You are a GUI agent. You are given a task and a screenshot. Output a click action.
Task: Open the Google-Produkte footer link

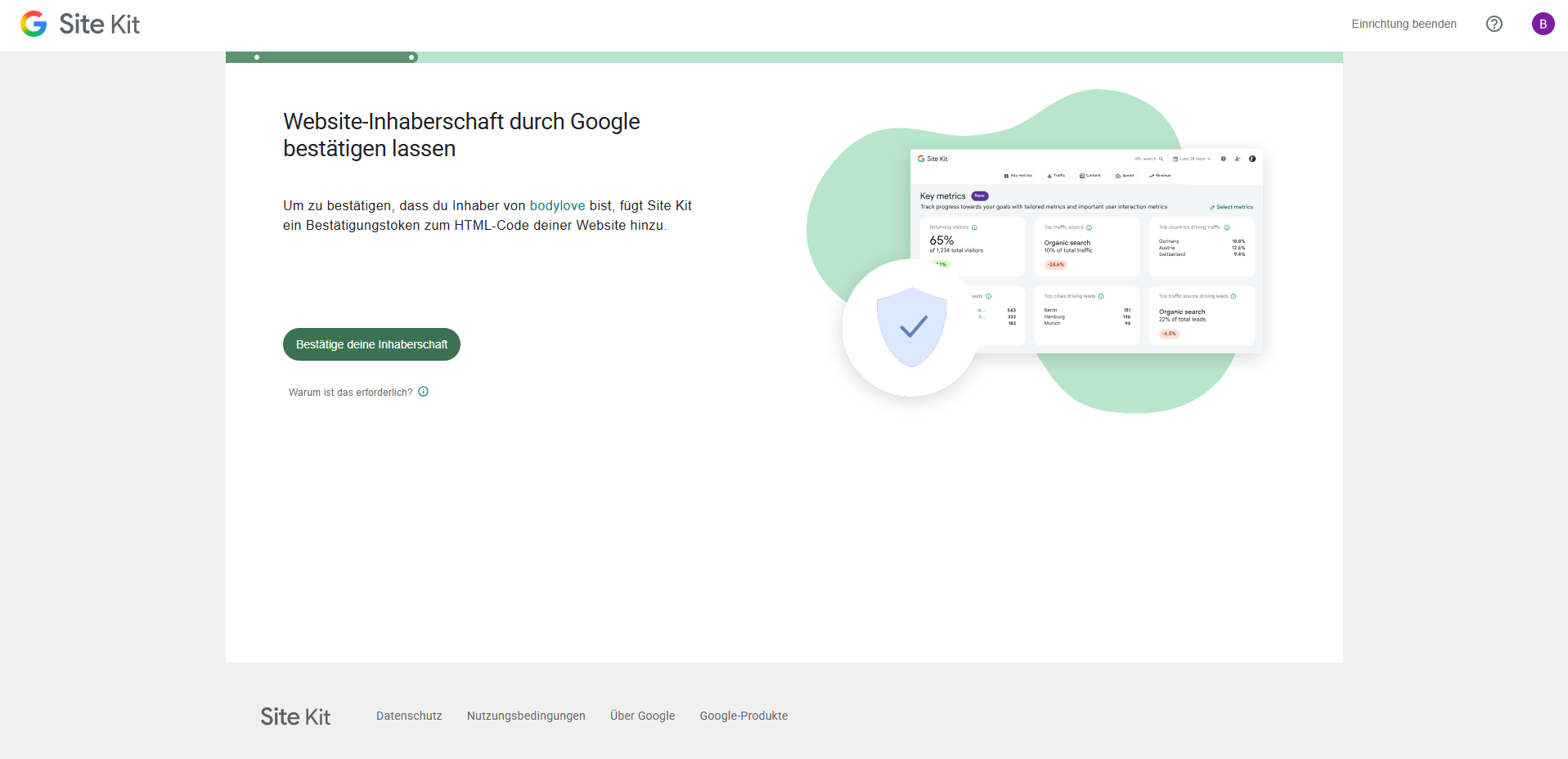[744, 716]
